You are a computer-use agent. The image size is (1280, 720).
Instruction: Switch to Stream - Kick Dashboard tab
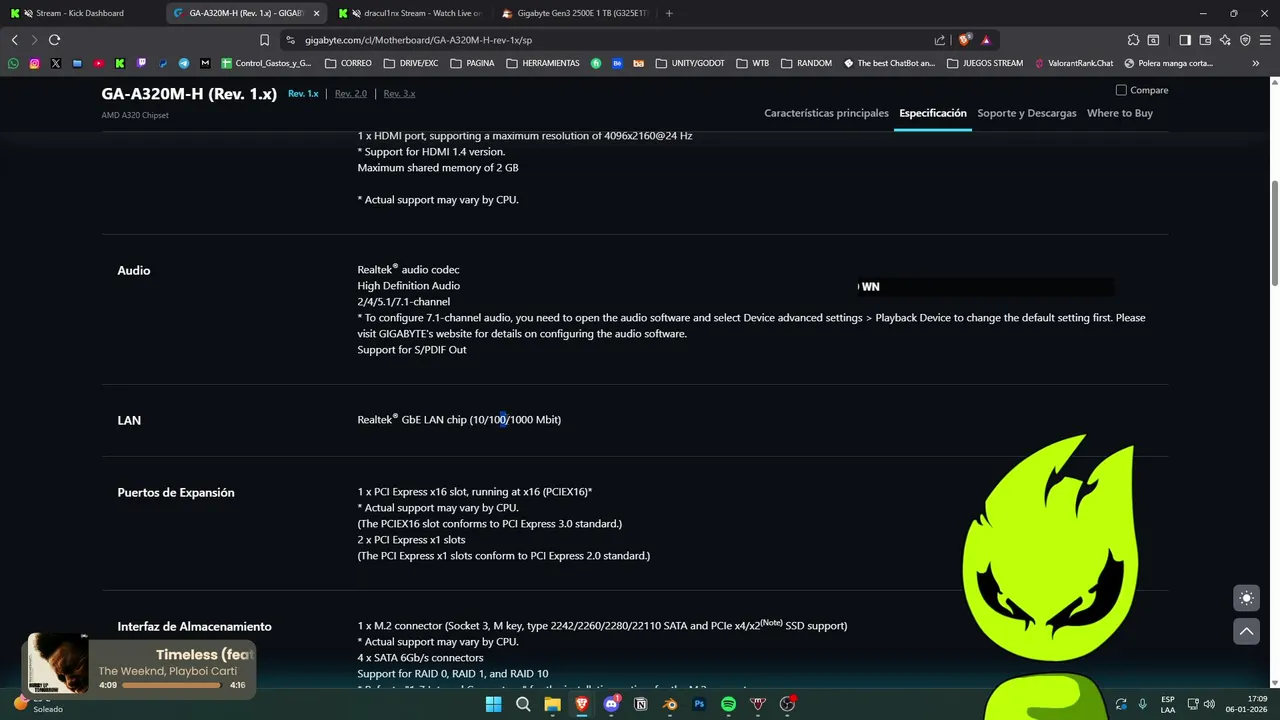[80, 13]
